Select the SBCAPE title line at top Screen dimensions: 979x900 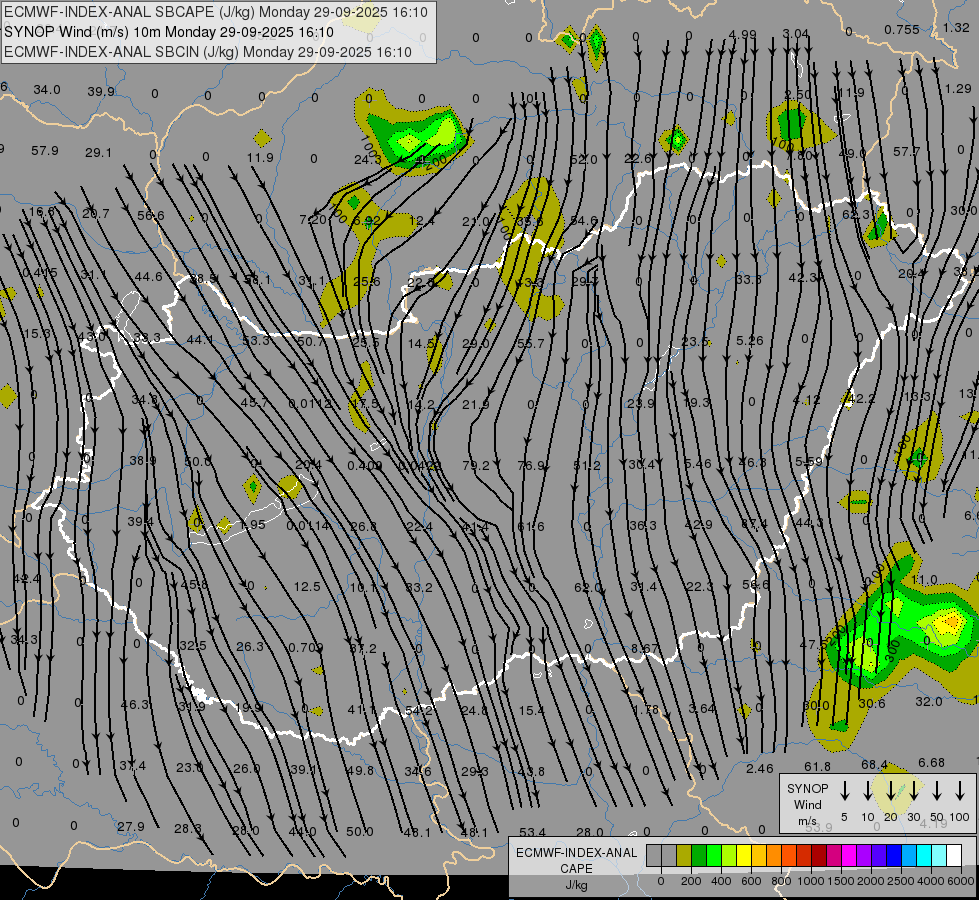pos(216,12)
